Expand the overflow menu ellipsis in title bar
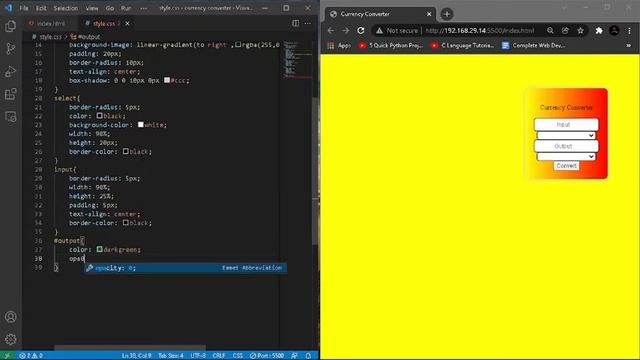This screenshot has width=640, height=360. click(144, 8)
